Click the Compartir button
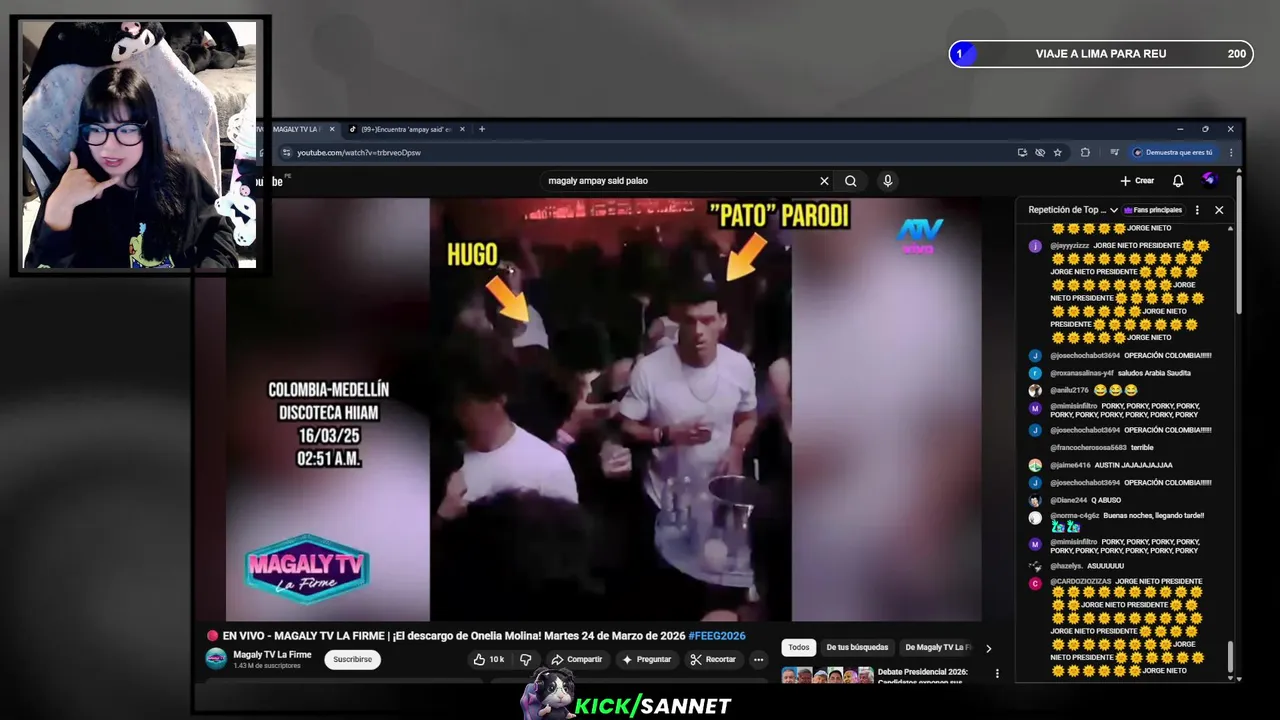The width and height of the screenshot is (1280, 720). click(x=577, y=659)
